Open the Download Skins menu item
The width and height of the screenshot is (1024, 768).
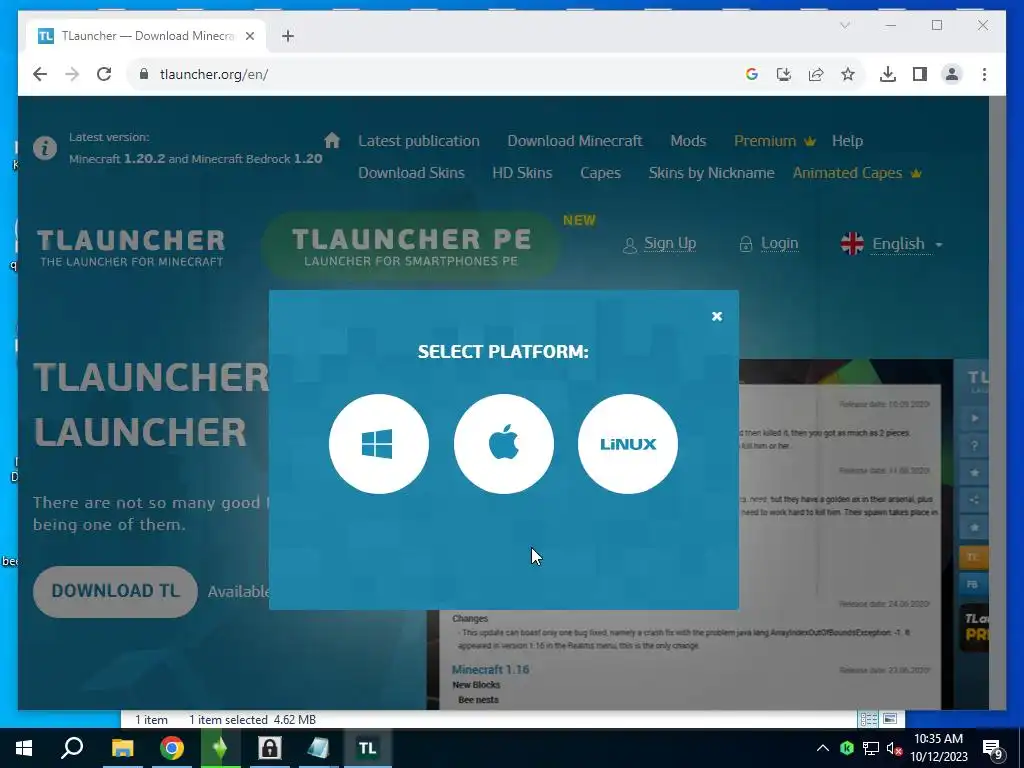click(411, 173)
